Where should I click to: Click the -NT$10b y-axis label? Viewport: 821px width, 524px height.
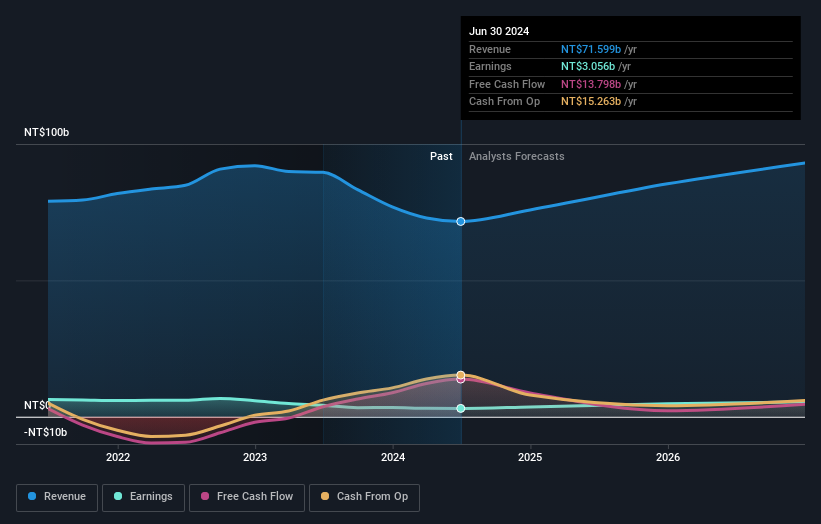click(46, 432)
